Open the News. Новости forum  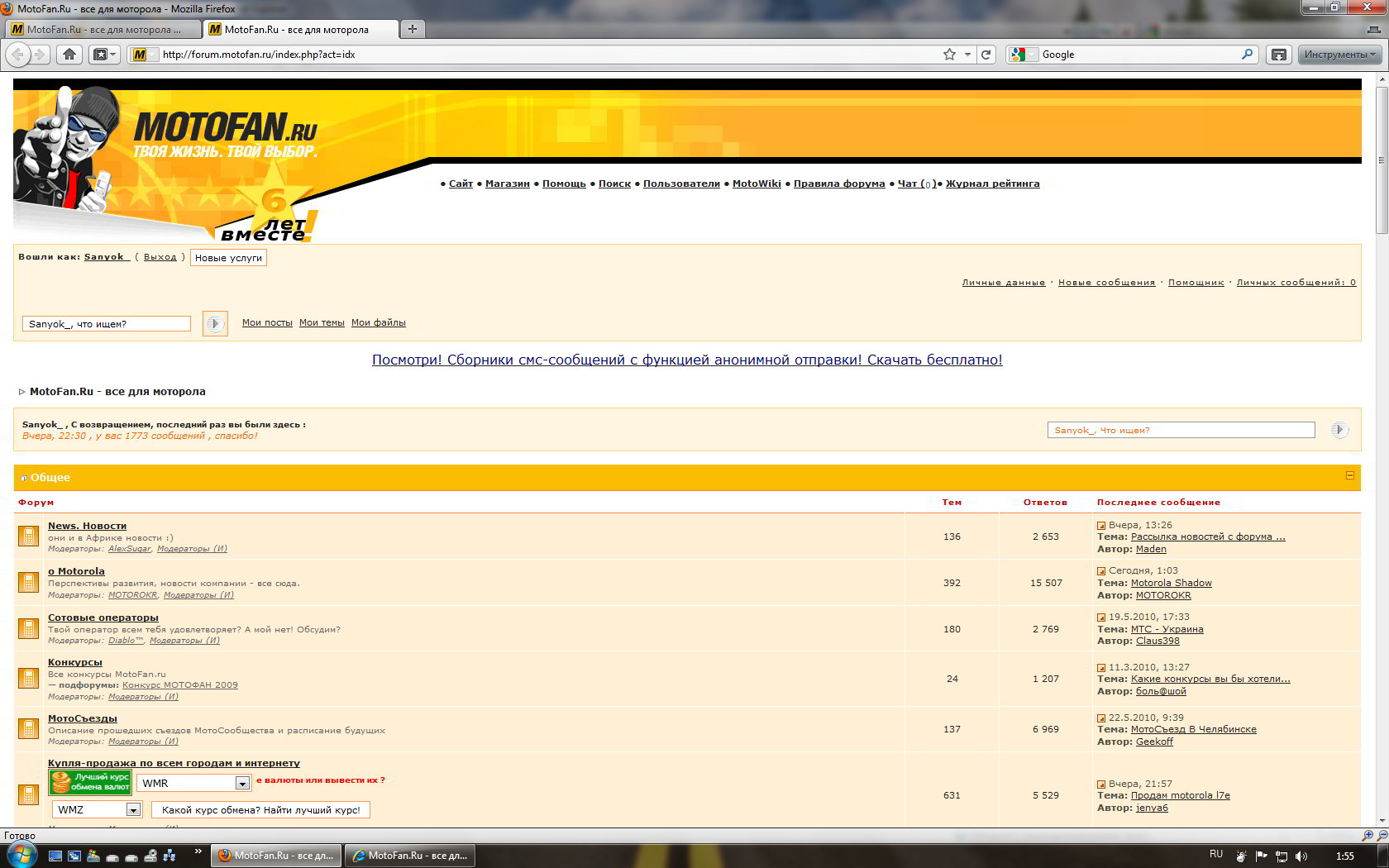(87, 526)
